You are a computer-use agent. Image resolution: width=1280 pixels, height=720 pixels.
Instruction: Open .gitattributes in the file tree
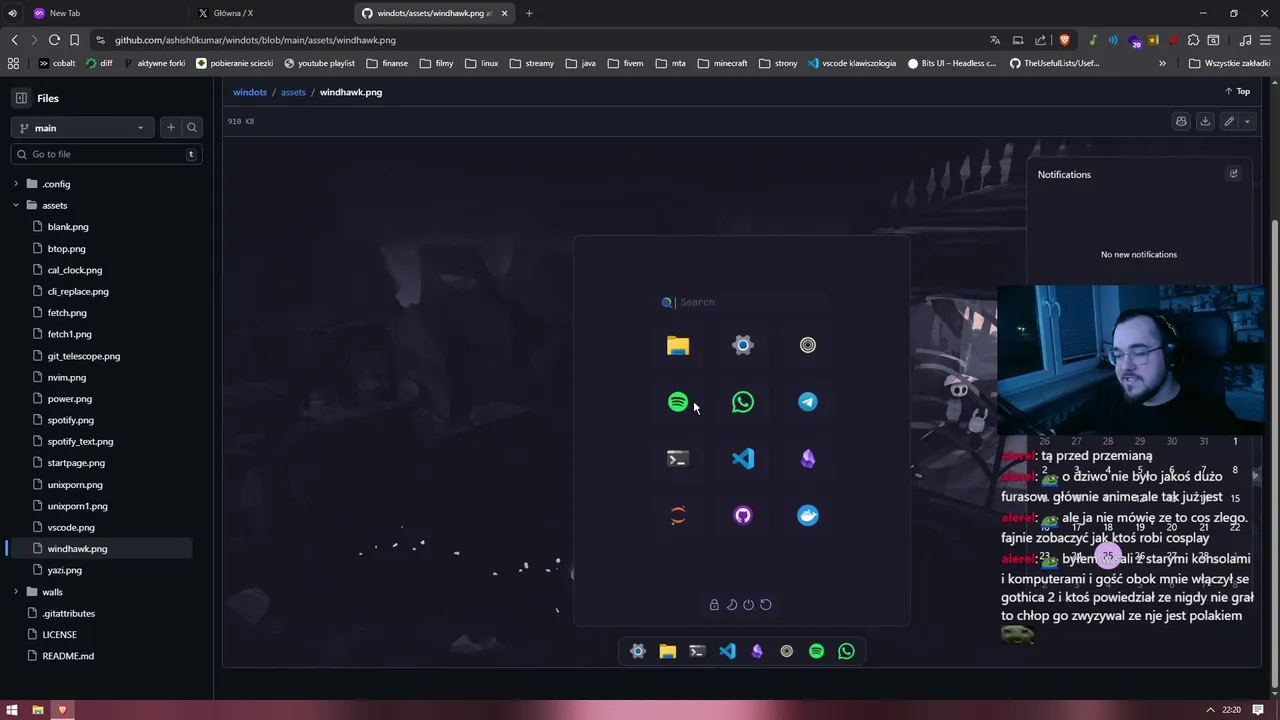68,614
